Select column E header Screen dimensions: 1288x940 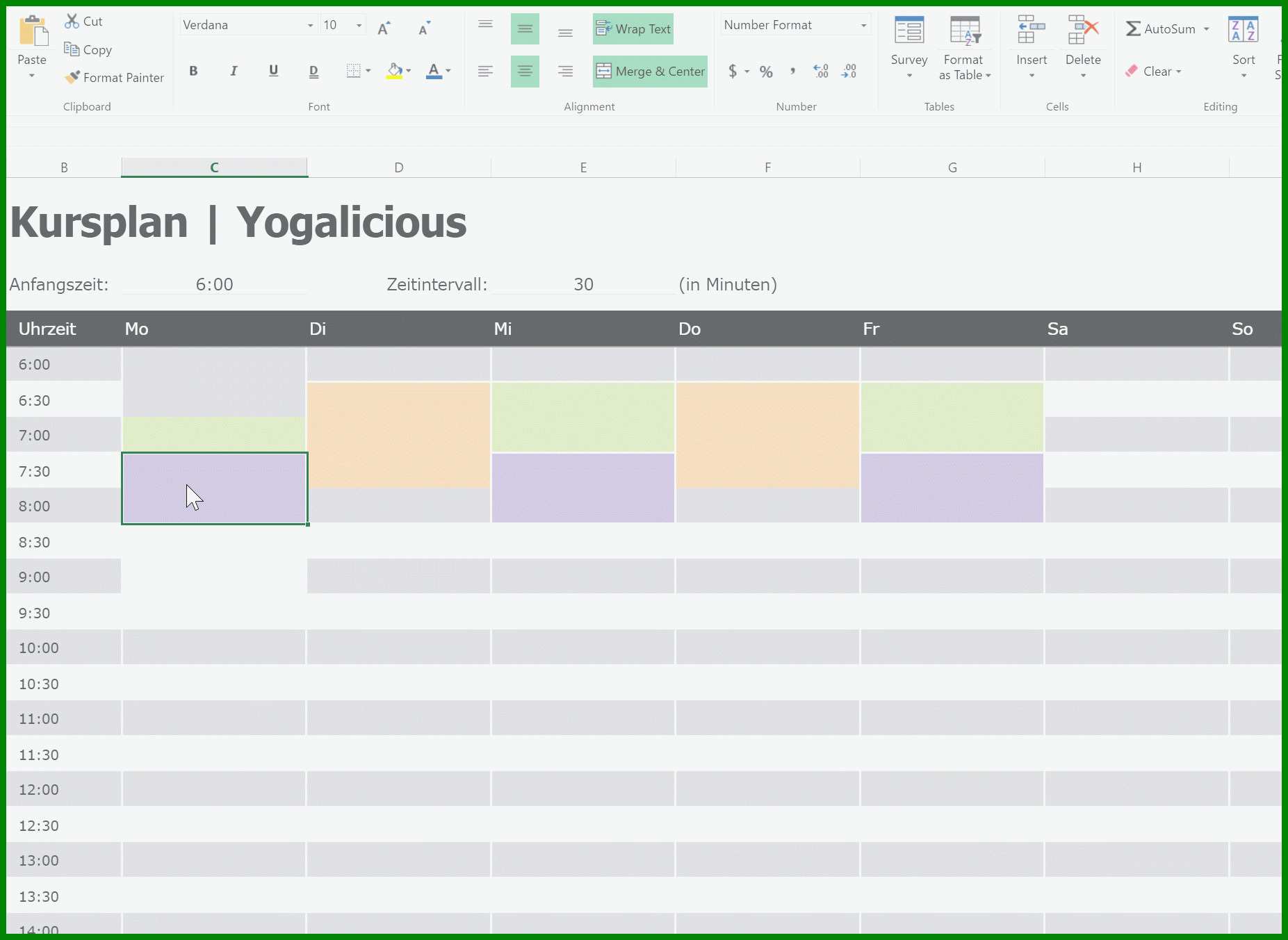tap(583, 167)
